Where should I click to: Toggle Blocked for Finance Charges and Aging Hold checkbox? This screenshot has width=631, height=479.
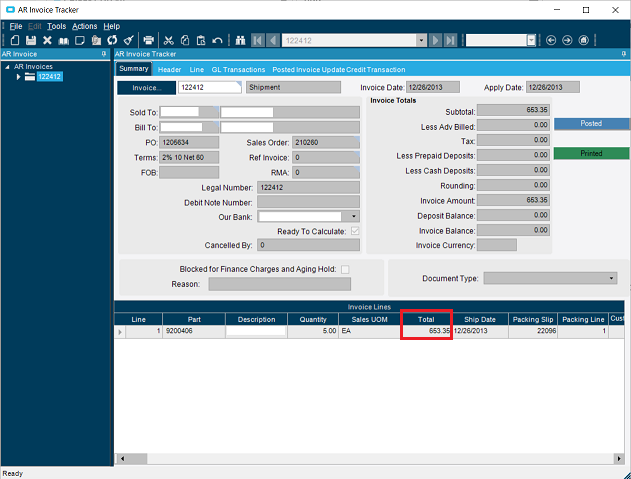(x=345, y=269)
